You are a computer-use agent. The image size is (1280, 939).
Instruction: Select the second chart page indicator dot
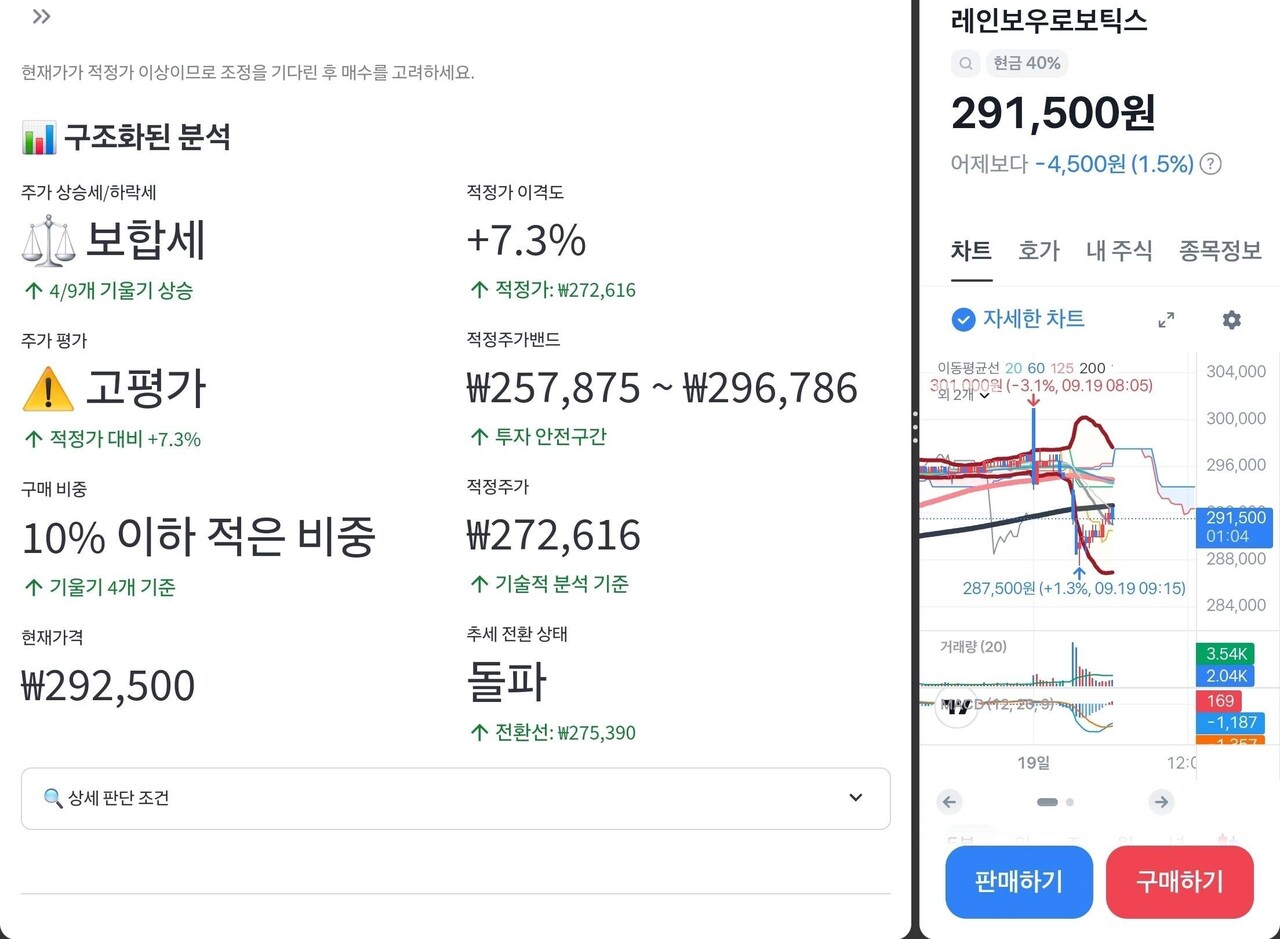point(1069,802)
